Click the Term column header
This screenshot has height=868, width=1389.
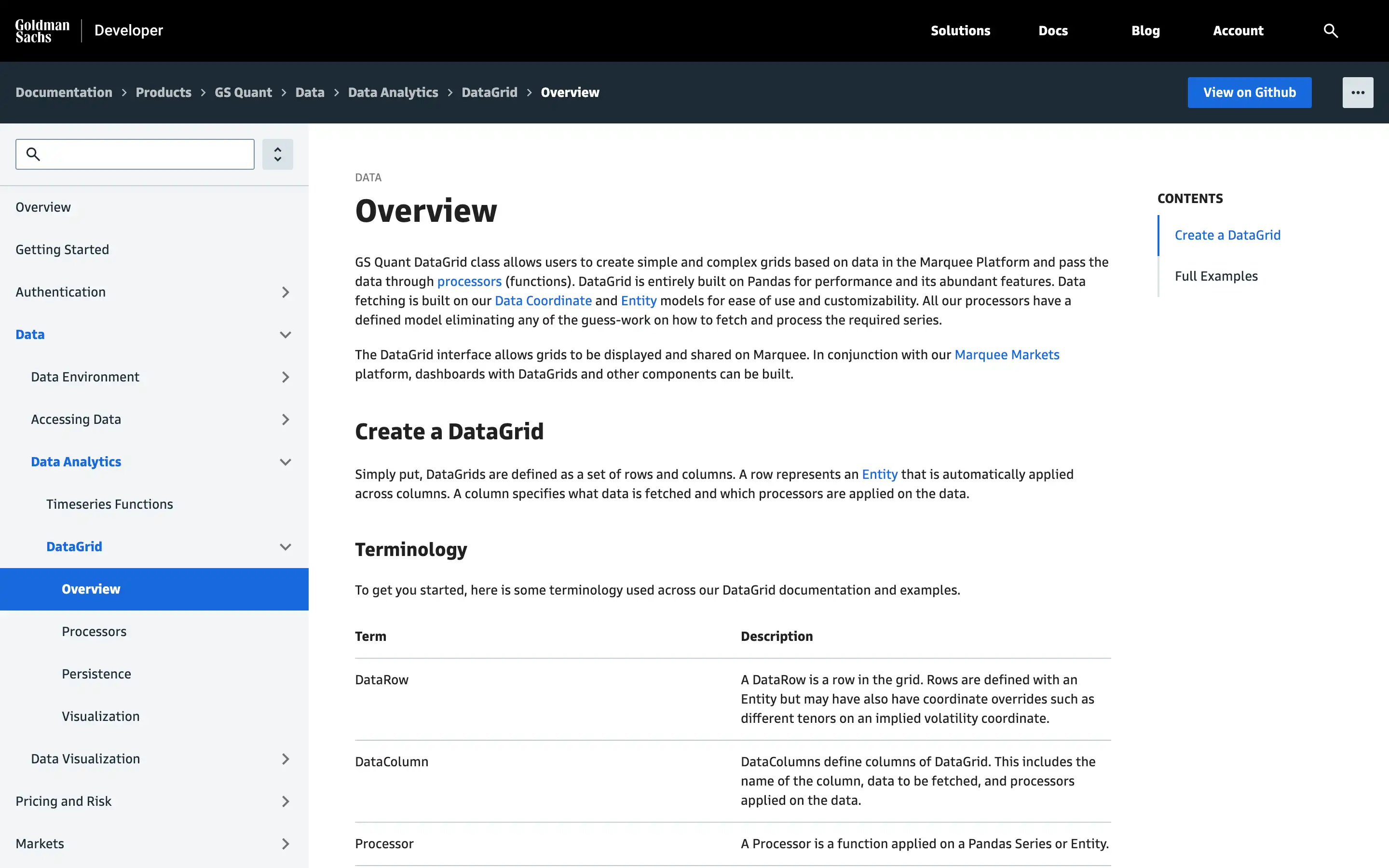coord(370,637)
